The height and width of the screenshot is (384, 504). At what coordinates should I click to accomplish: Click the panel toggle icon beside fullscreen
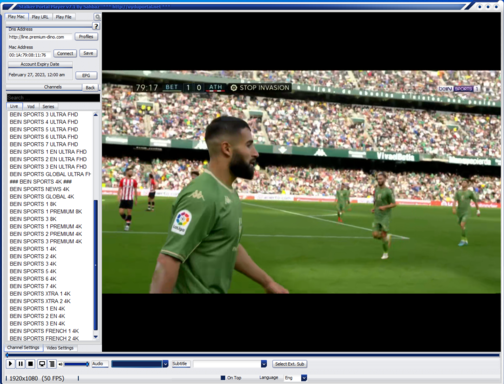(x=52, y=364)
